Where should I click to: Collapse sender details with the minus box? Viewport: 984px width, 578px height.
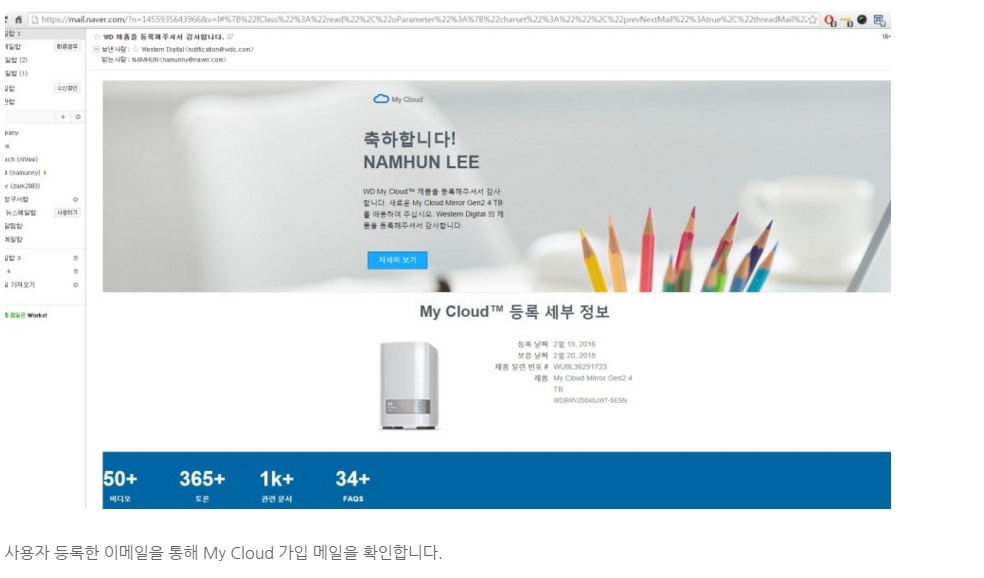[x=96, y=49]
